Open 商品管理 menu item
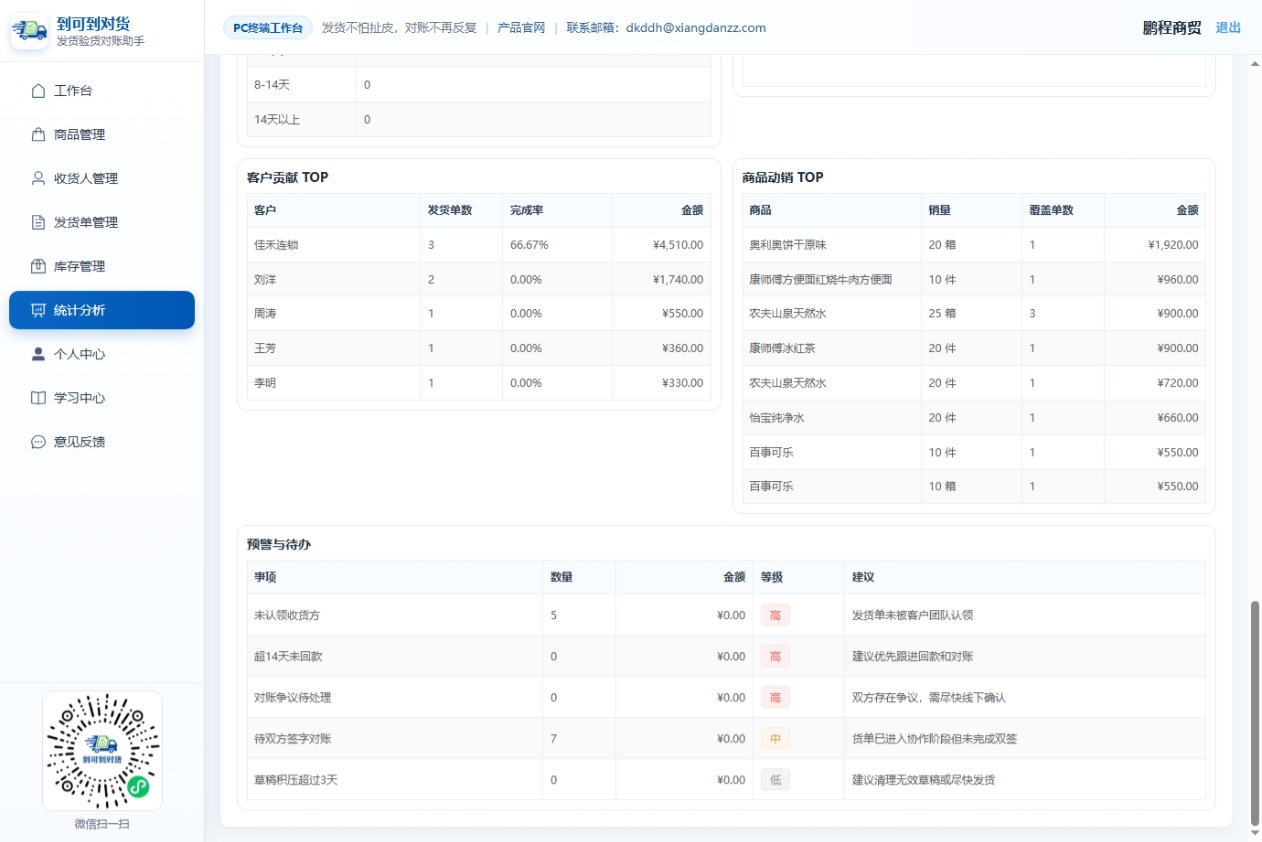 click(102, 135)
